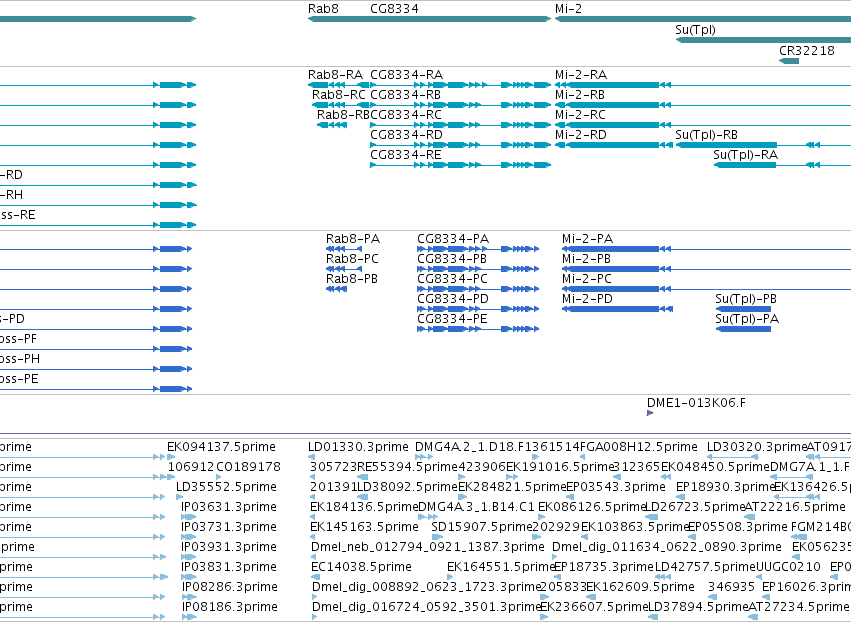Click EST LD30320.3prime label
Viewport: 851px width, 622px height.
click(757, 447)
